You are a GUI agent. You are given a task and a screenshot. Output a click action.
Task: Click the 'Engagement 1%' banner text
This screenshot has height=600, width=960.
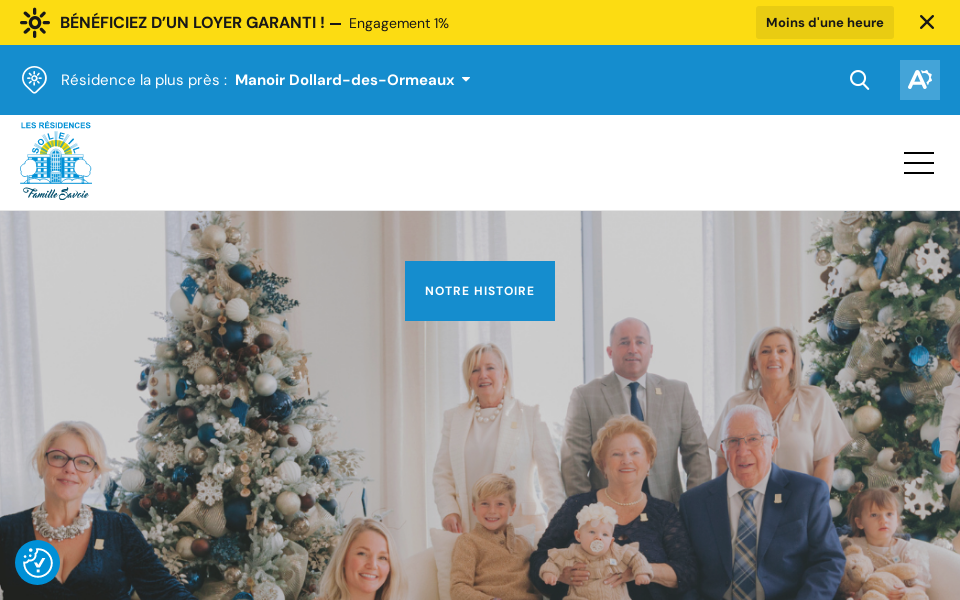click(x=399, y=23)
